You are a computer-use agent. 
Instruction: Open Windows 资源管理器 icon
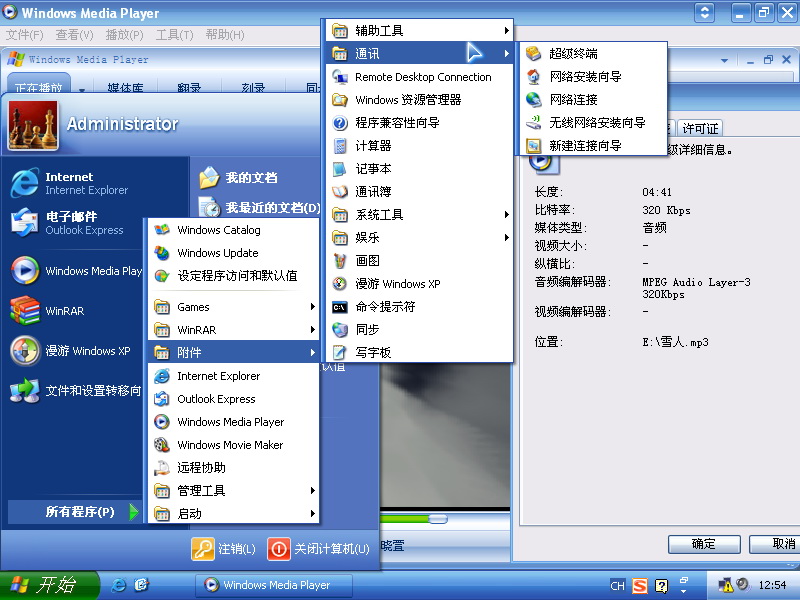pos(340,99)
